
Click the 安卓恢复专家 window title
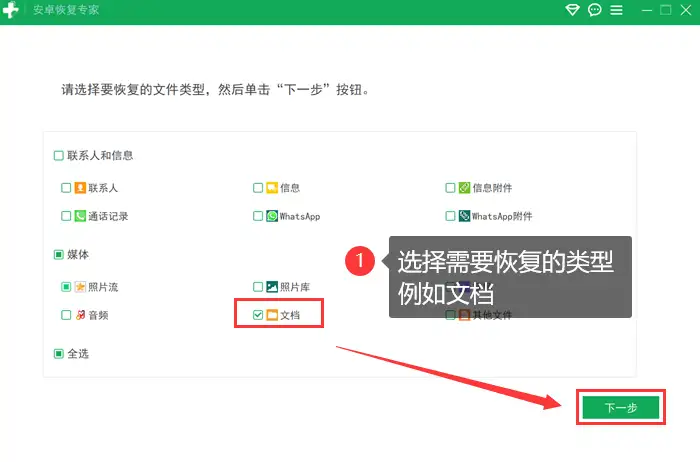66,10
